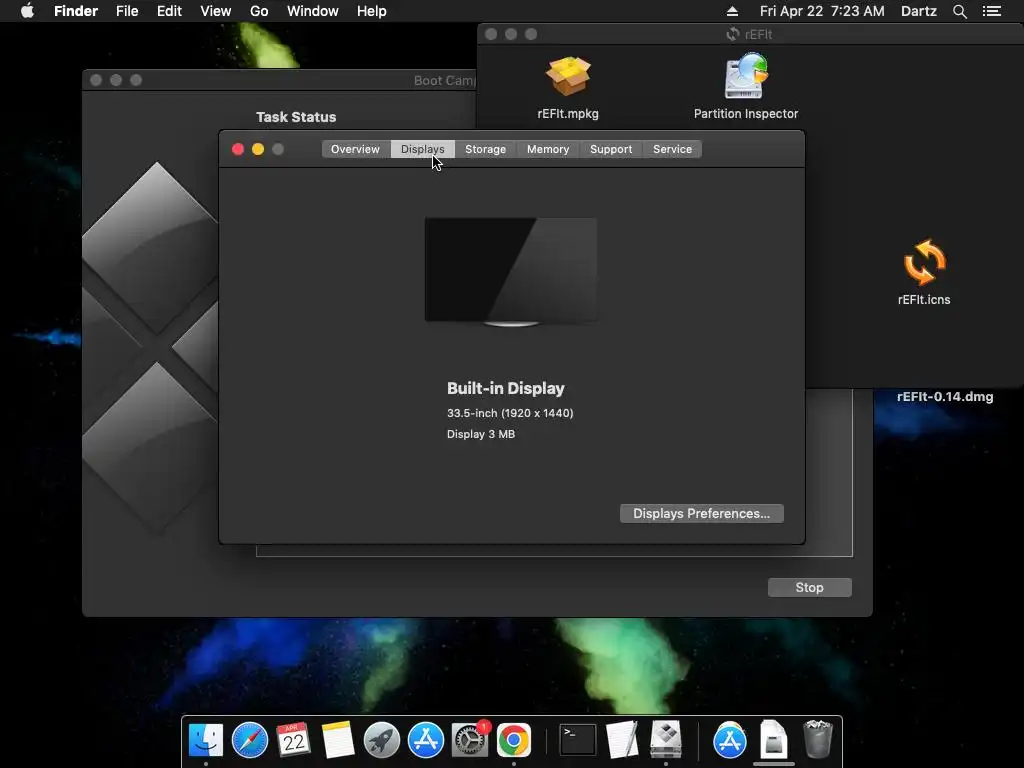
Task: Minimize the About This Mac window
Action: pos(258,149)
